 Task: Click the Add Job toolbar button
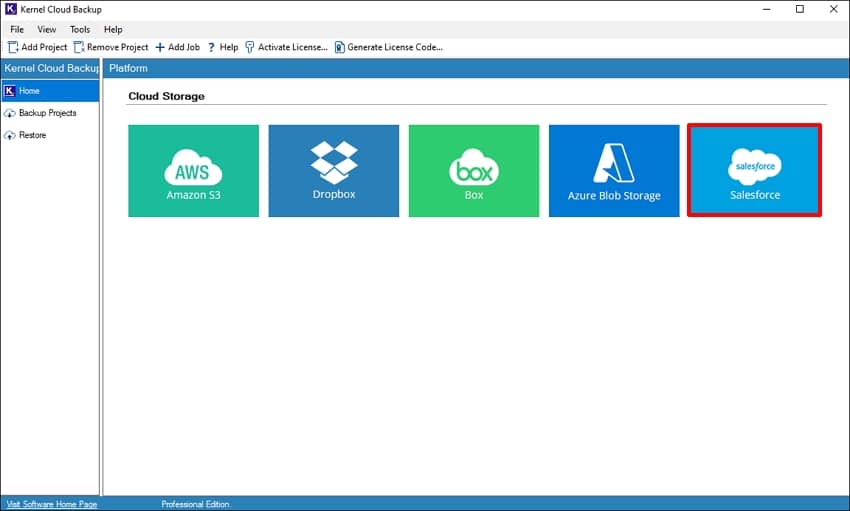pos(178,47)
